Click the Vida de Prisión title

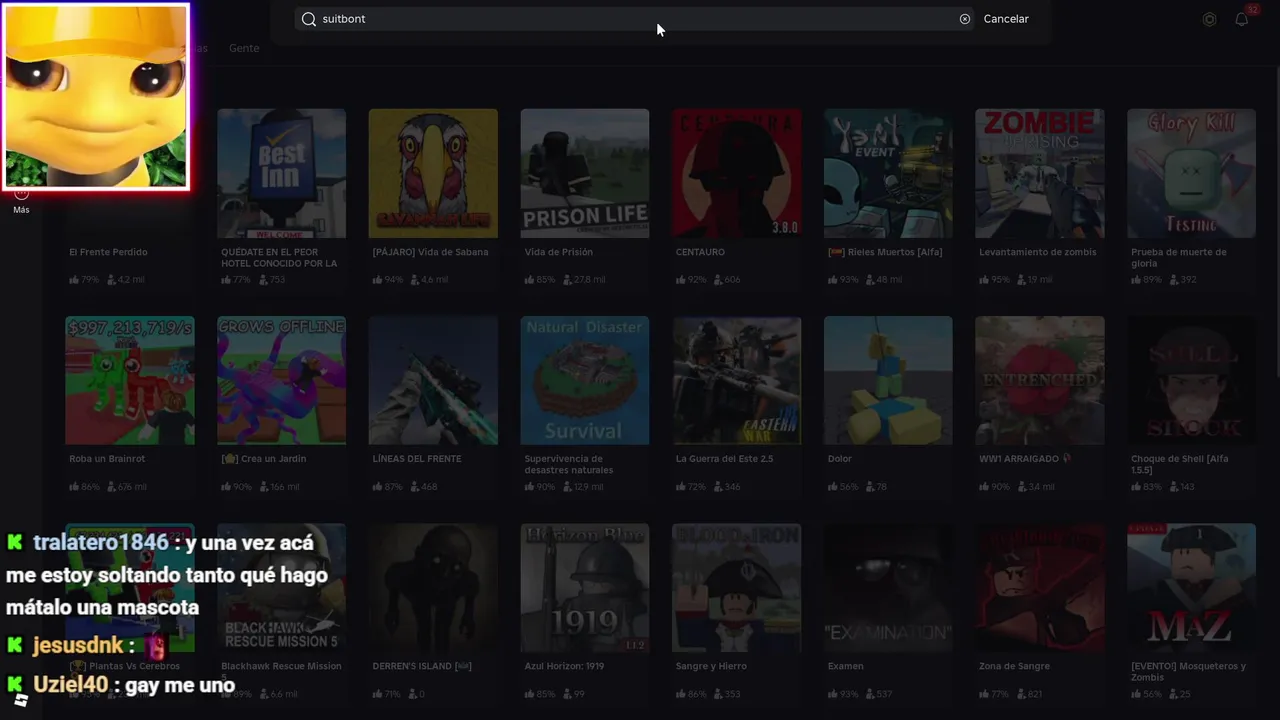[x=559, y=252]
